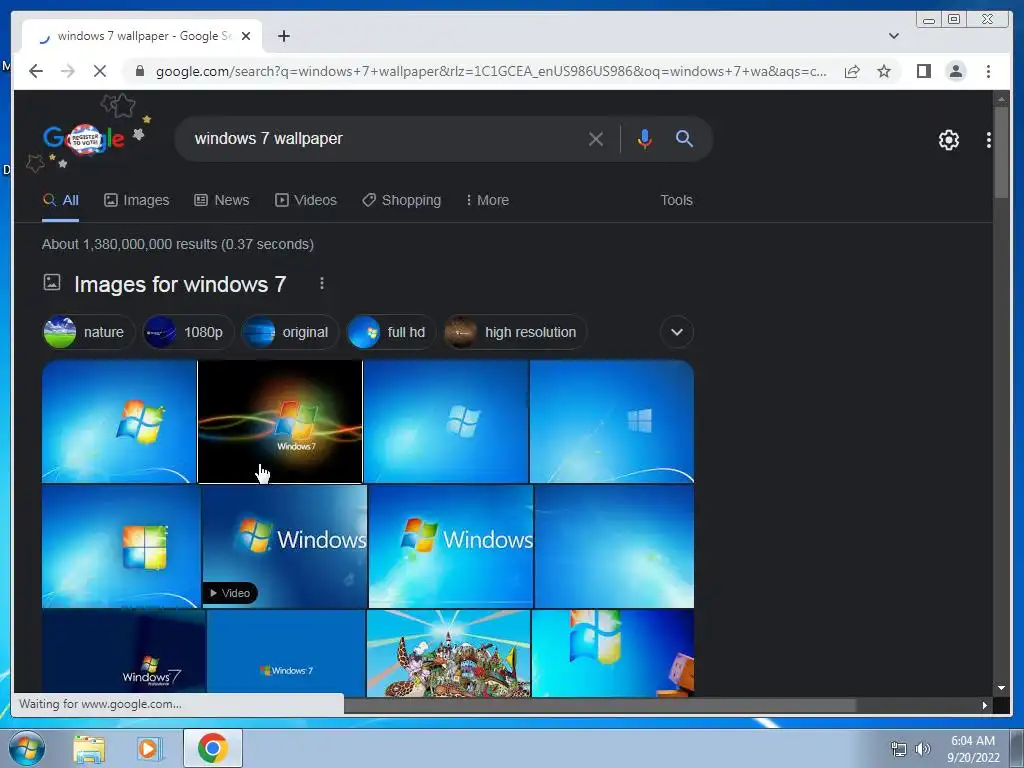Image resolution: width=1024 pixels, height=768 pixels.
Task: Click the Chrome taskbar button
Action: click(213, 748)
